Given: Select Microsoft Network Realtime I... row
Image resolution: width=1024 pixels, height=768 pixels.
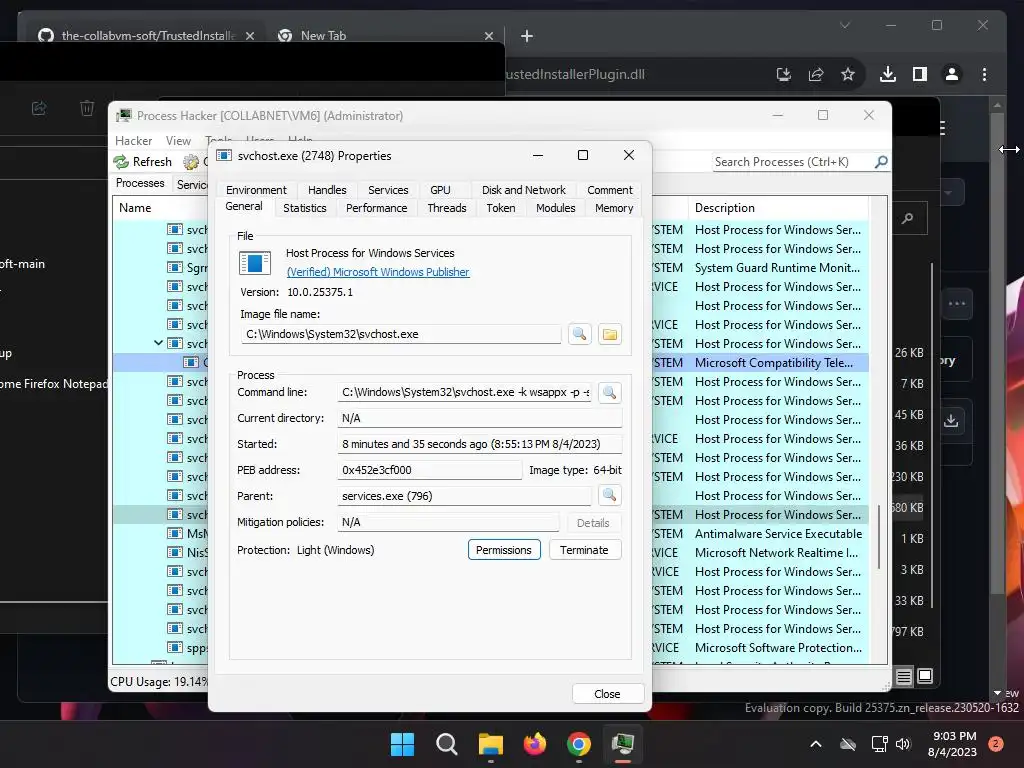Looking at the screenshot, I should (x=776, y=552).
